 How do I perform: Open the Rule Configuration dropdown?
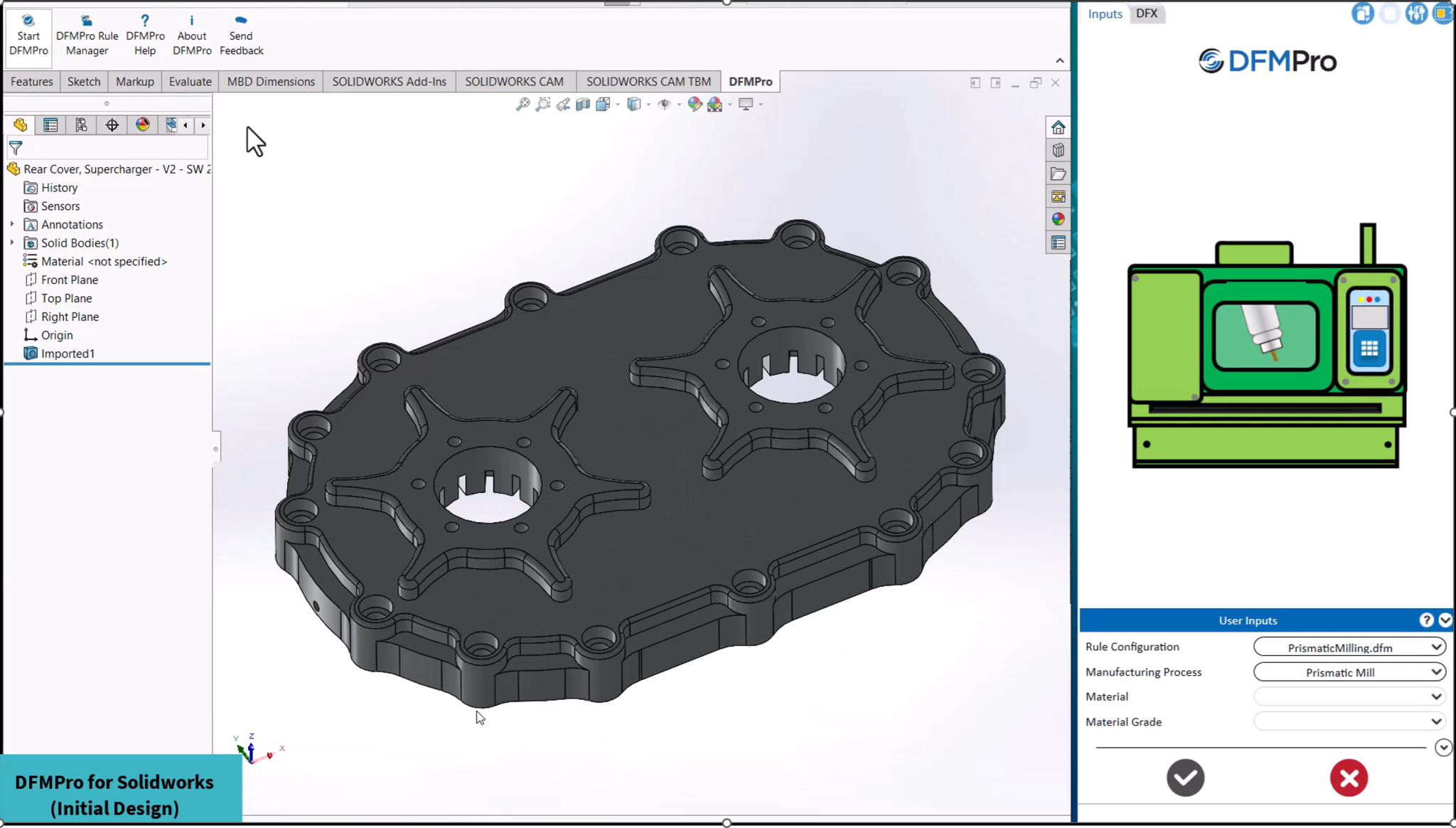coord(1349,647)
